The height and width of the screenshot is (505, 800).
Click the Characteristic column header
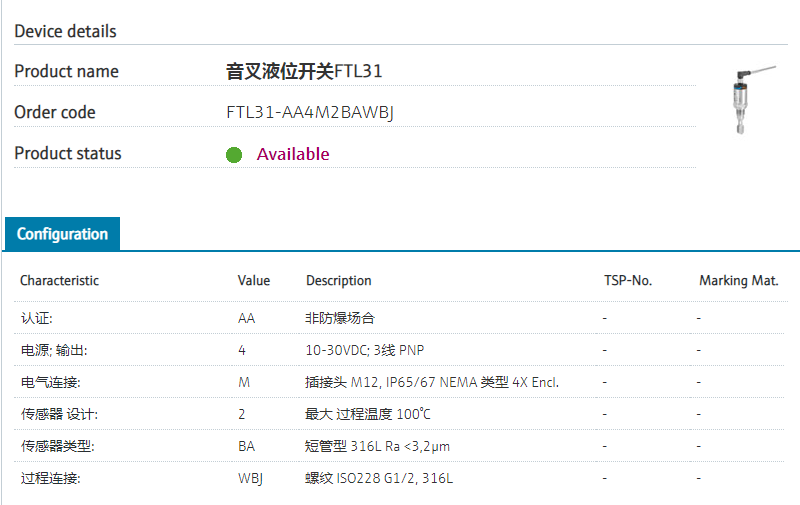[x=59, y=281]
